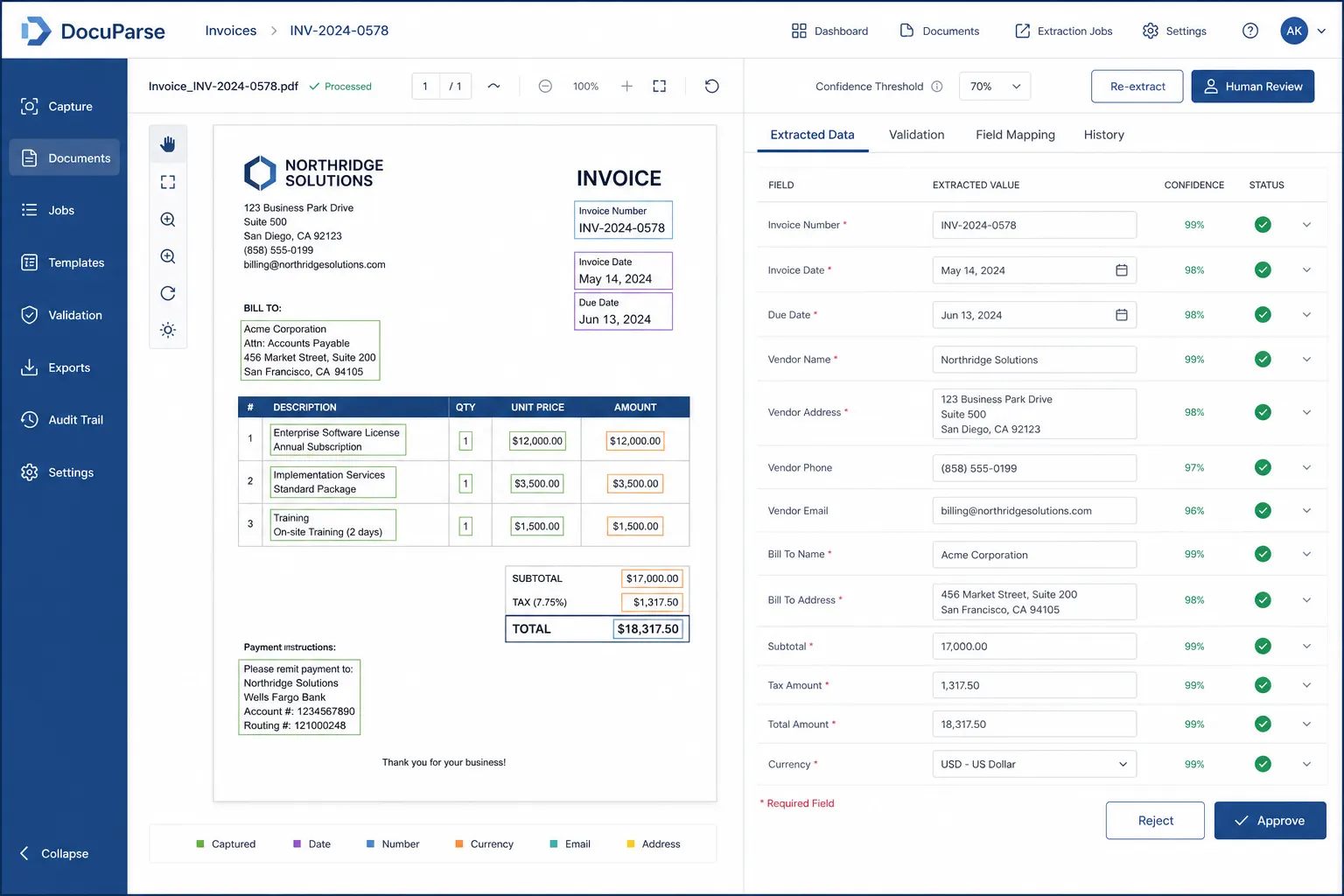Click the Invoice Number extracted value field
This screenshot has width=1344, height=896.
click(1034, 225)
